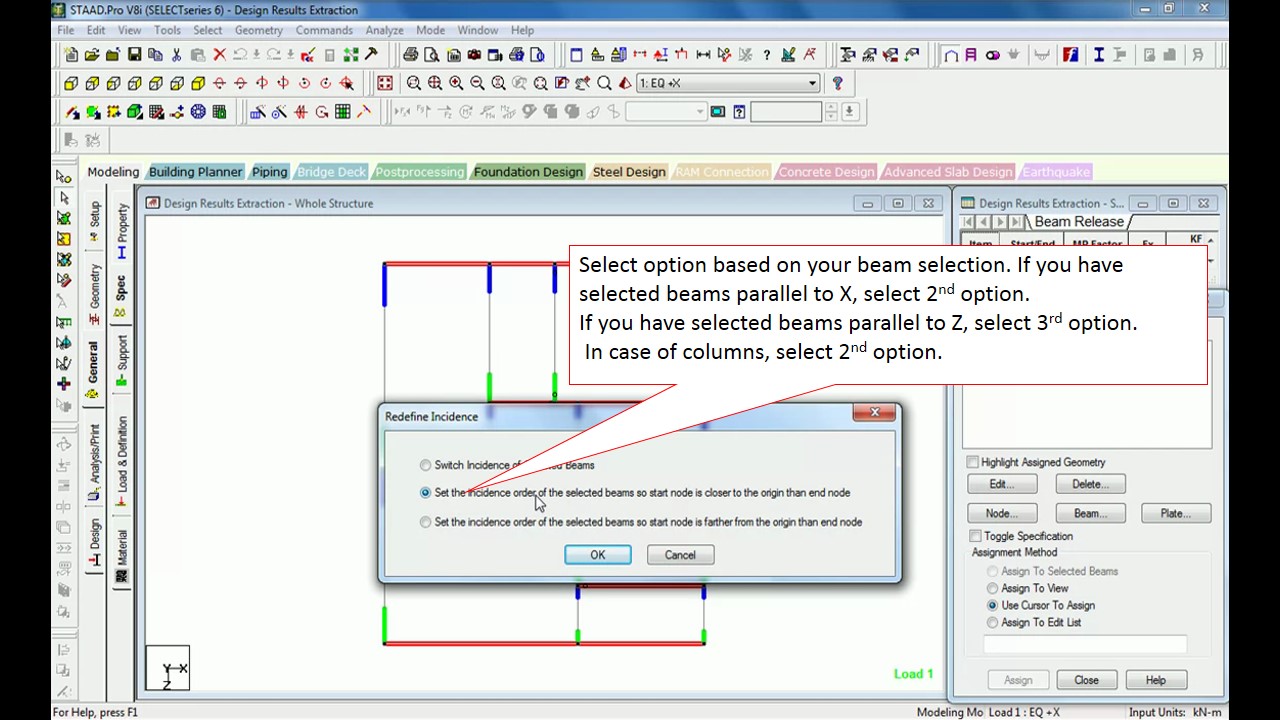Click the Beam... button in the right panel
This screenshot has height=720, width=1280.
tap(1089, 513)
